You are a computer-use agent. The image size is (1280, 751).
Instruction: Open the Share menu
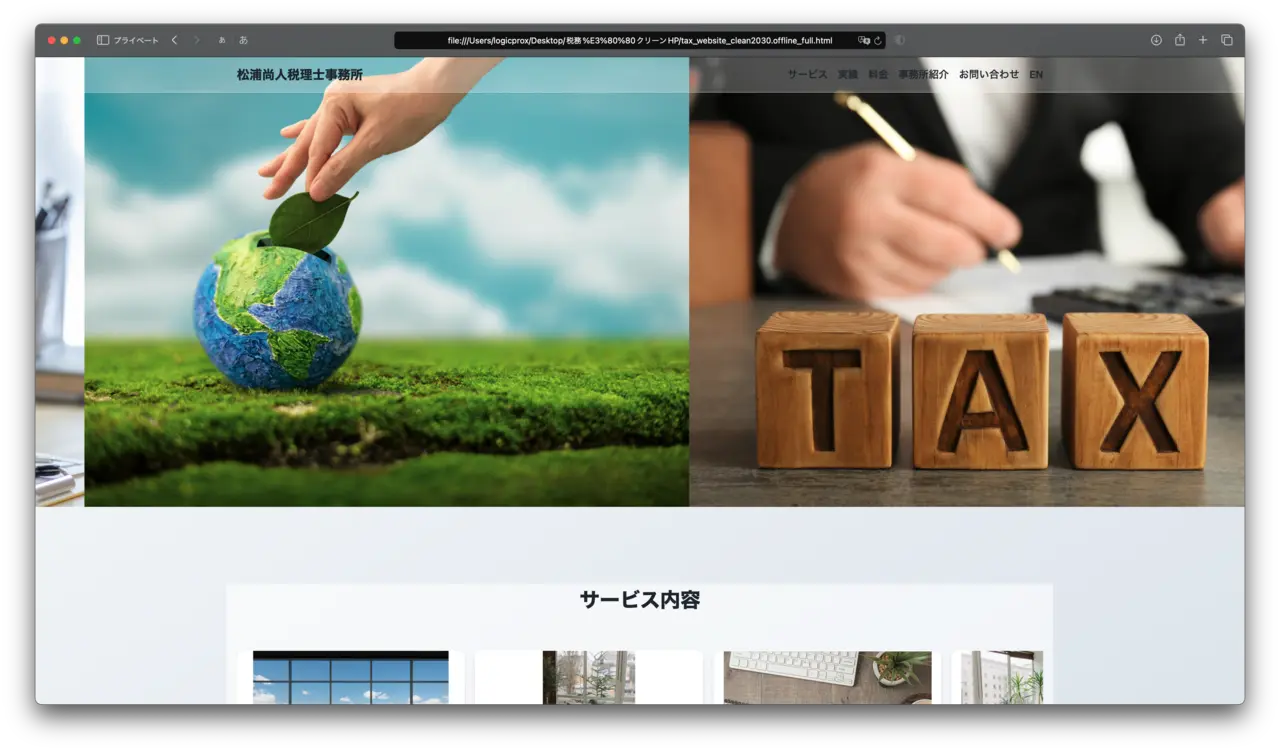click(x=1180, y=40)
